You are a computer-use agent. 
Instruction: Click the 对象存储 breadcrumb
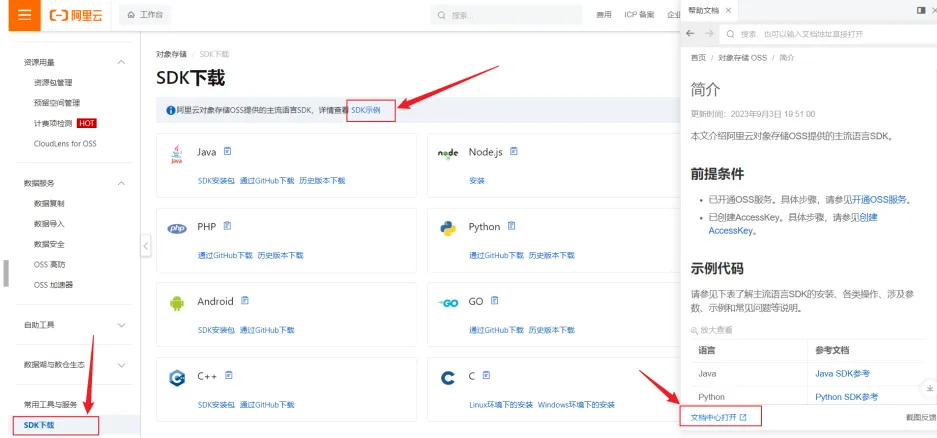pyautogui.click(x=171, y=54)
